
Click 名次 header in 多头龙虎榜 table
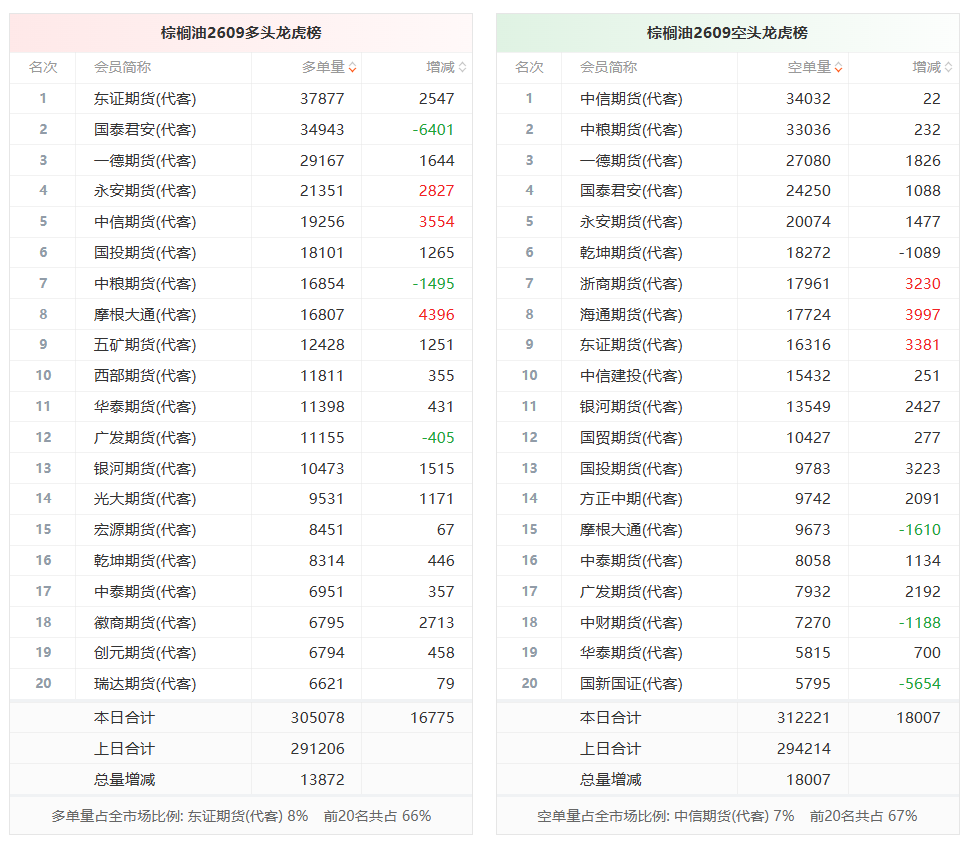(x=43, y=67)
